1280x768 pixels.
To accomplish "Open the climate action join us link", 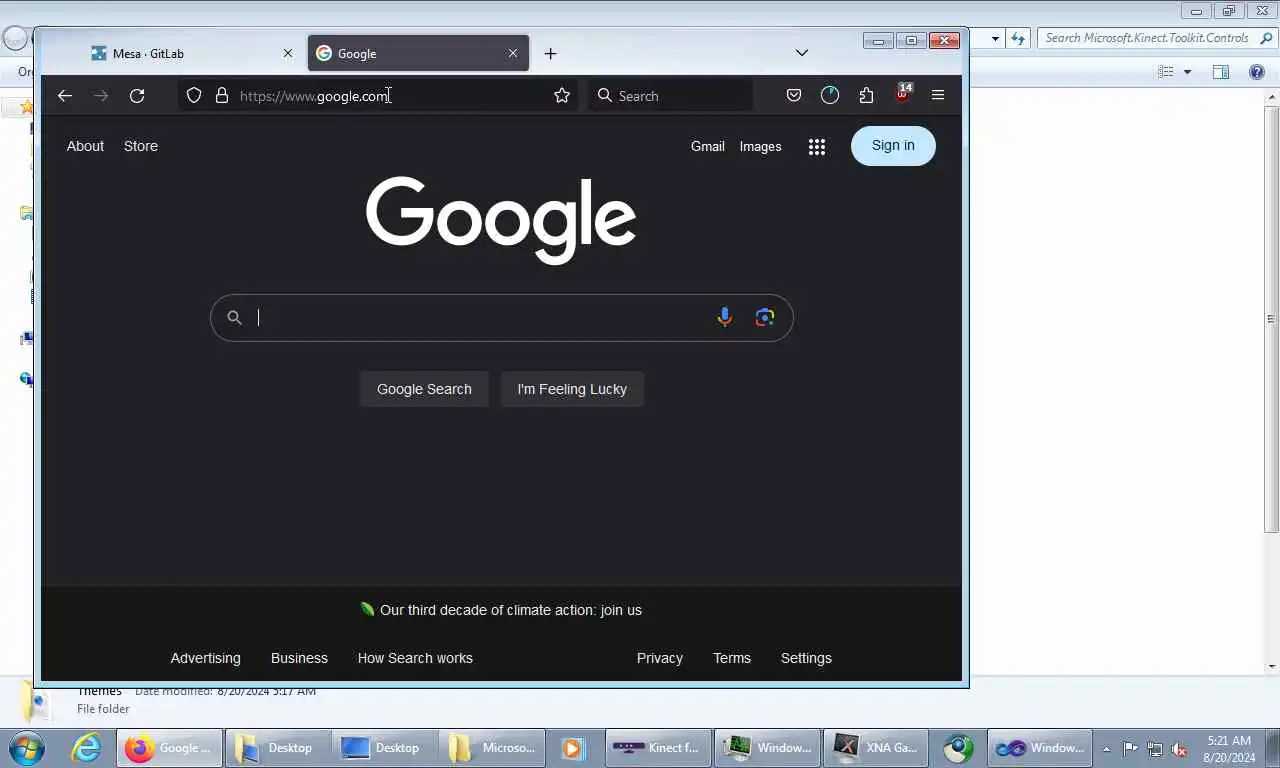I will tap(511, 610).
